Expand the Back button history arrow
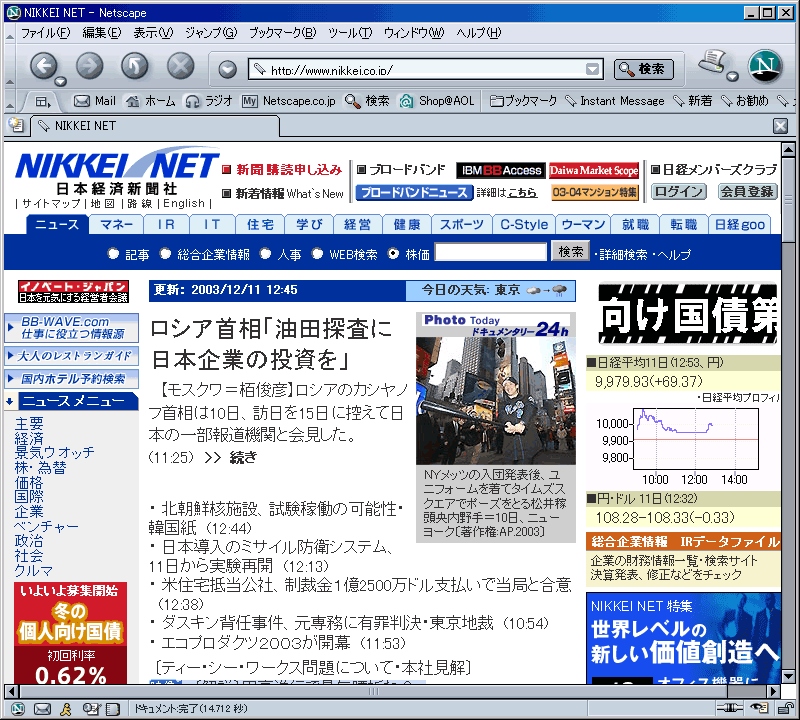The width and height of the screenshot is (800, 720). 60,82
